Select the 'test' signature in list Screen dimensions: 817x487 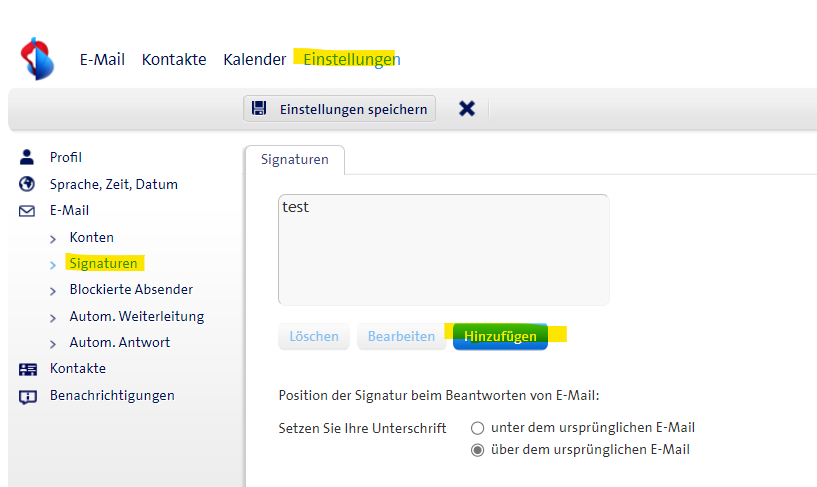point(295,207)
